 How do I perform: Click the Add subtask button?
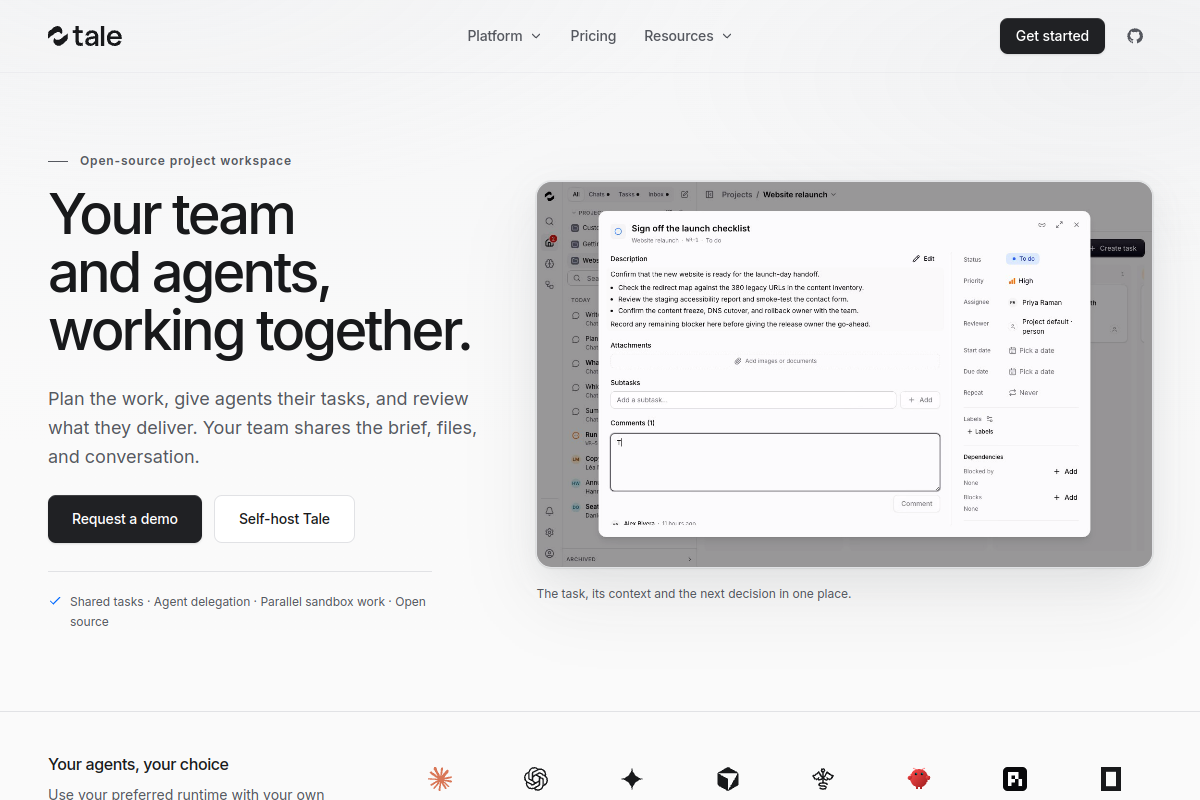click(x=920, y=400)
